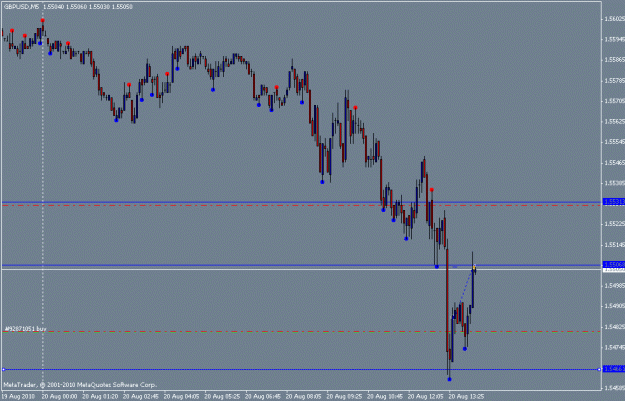625x401 pixels.
Task: Click the blue fractal dot below the lowest candle
Action: coord(450,379)
